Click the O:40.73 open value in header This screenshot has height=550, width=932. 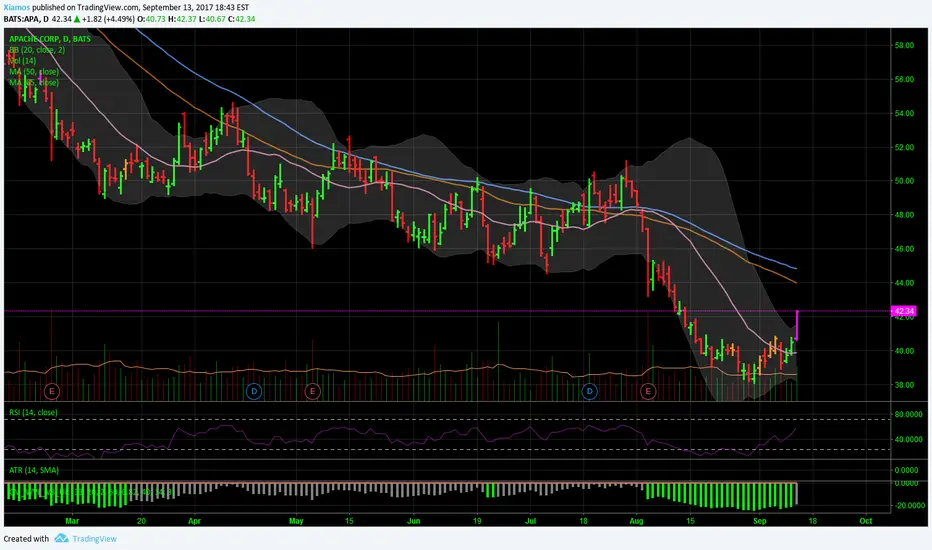151,19
